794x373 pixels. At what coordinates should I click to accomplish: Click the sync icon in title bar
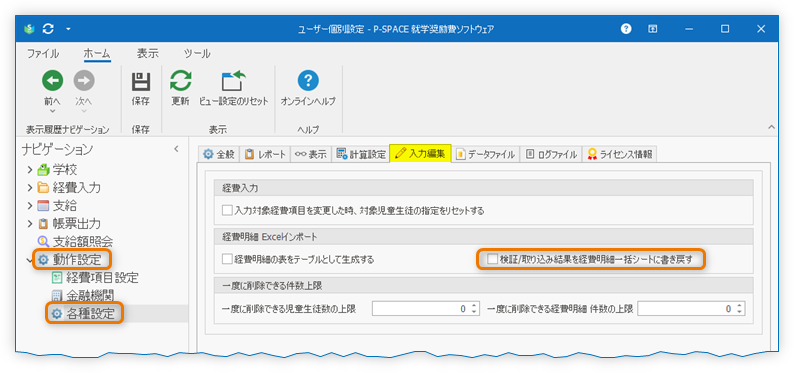point(48,29)
